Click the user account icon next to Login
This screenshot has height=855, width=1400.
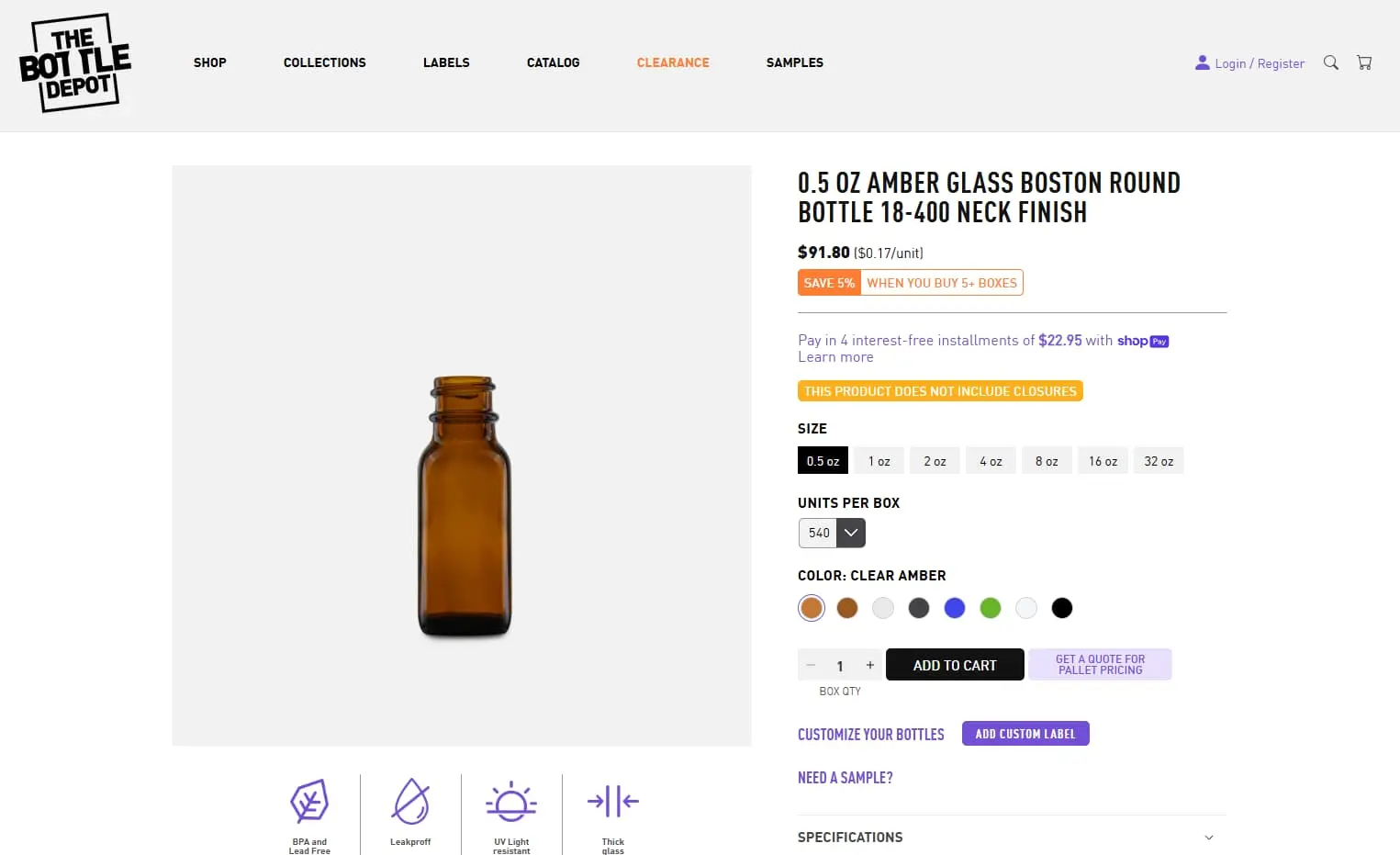[1202, 62]
